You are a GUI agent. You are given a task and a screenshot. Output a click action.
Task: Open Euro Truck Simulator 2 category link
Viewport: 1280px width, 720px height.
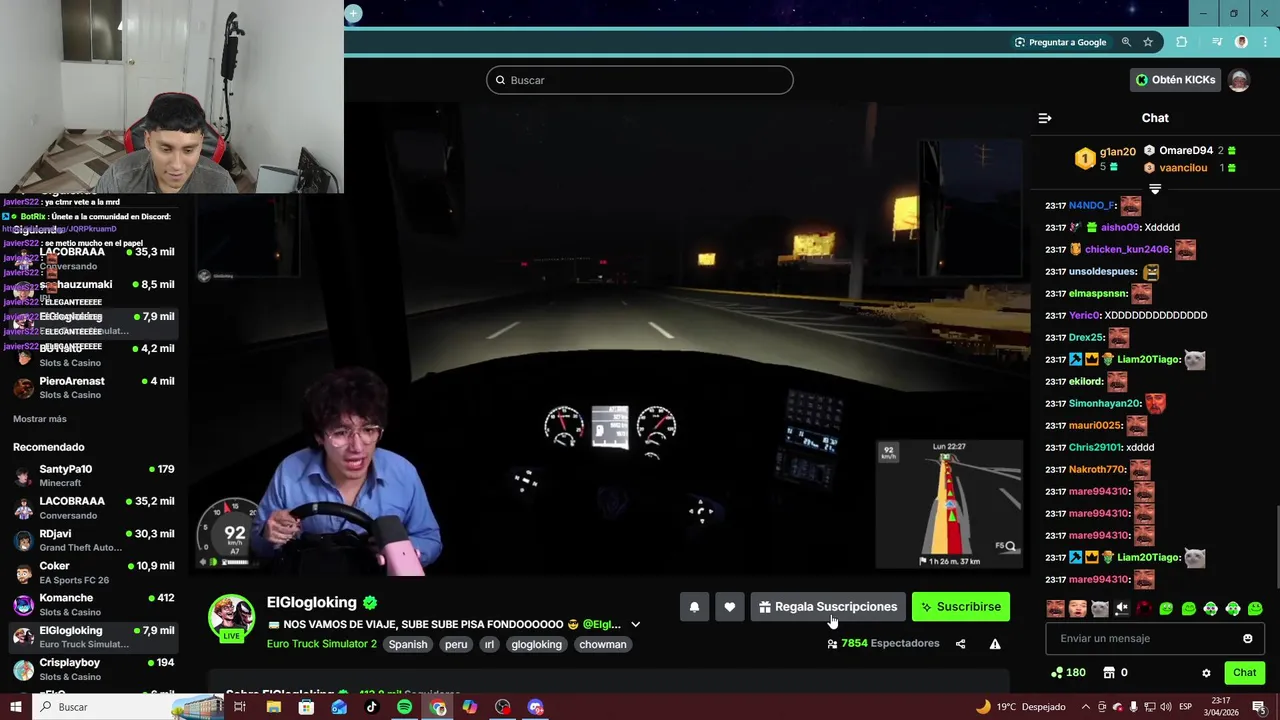click(322, 644)
